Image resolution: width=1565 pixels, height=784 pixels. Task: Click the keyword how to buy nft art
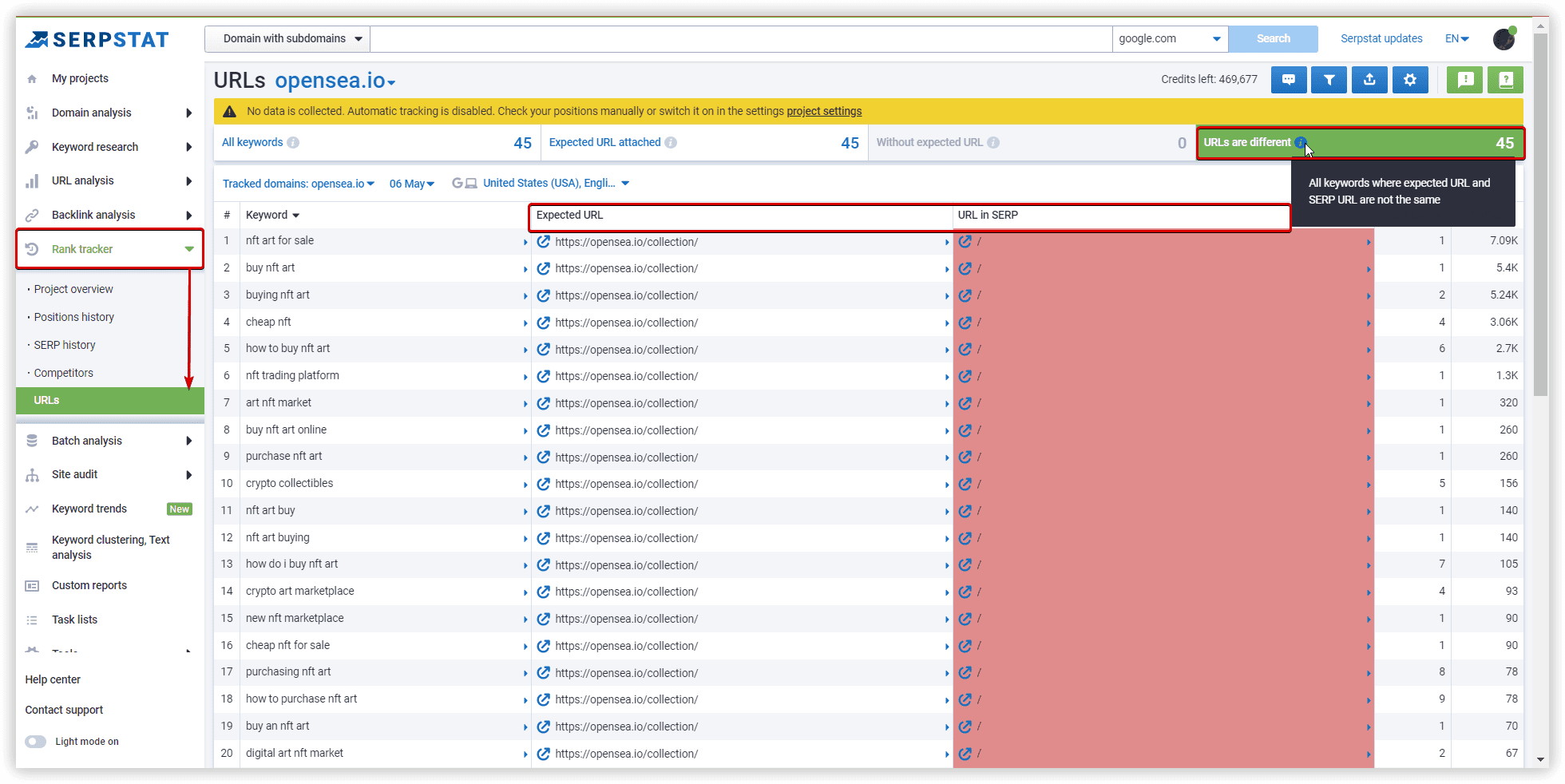(287, 348)
